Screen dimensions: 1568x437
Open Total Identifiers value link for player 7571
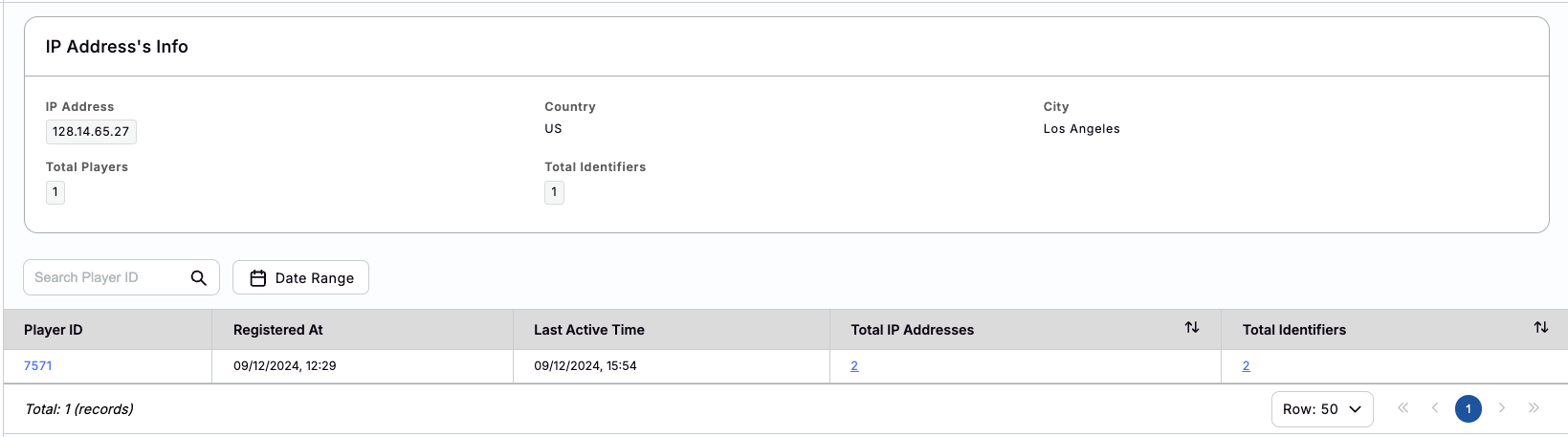click(1246, 366)
